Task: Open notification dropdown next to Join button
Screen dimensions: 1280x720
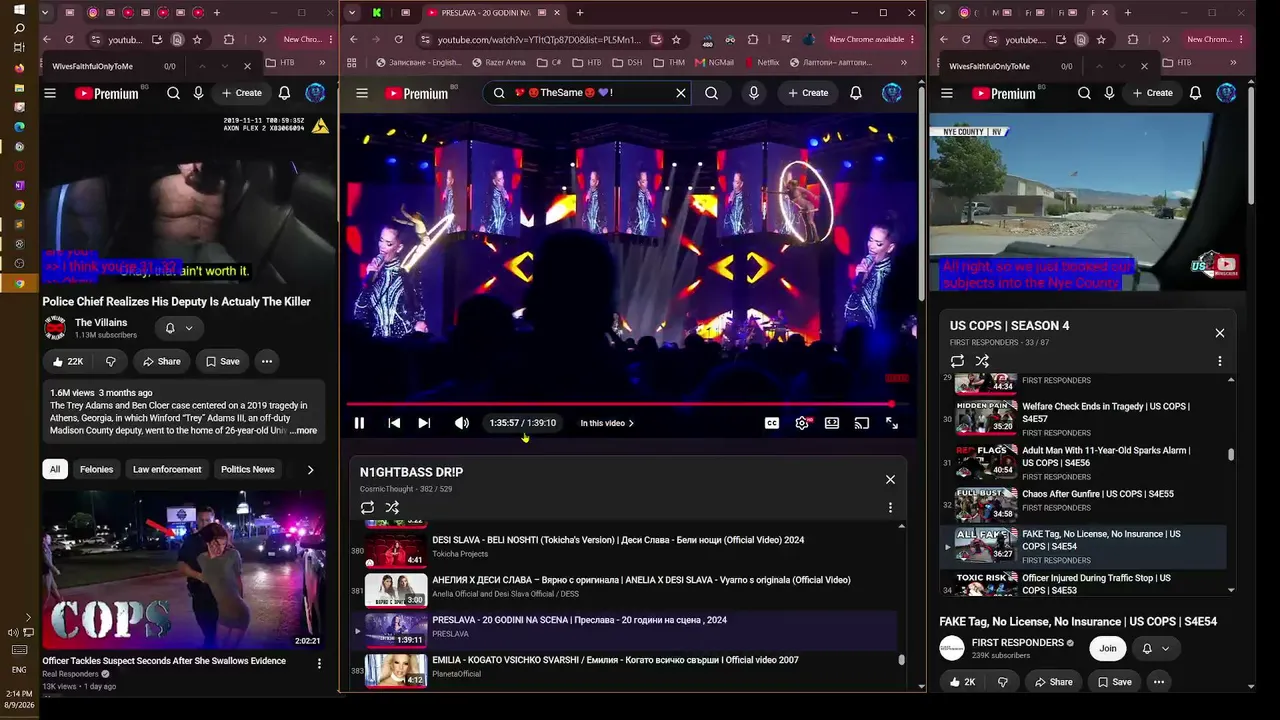Action: pos(1155,648)
